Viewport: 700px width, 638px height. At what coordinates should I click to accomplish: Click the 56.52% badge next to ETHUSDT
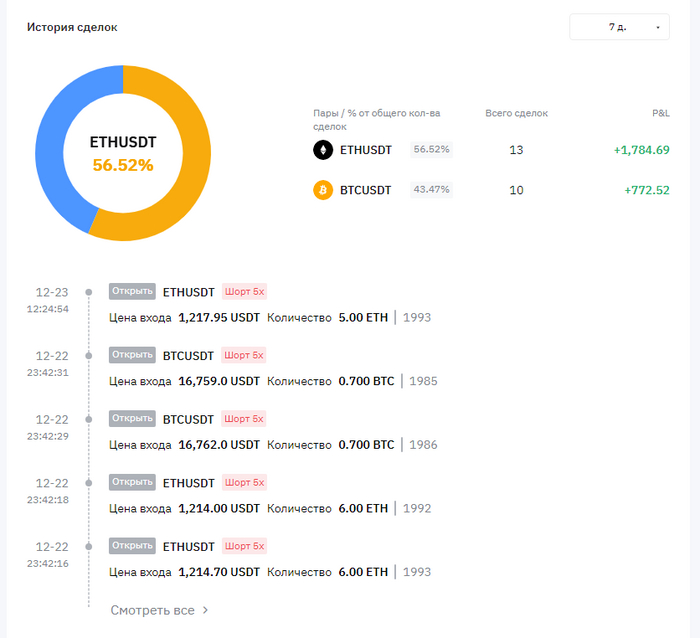click(432, 150)
